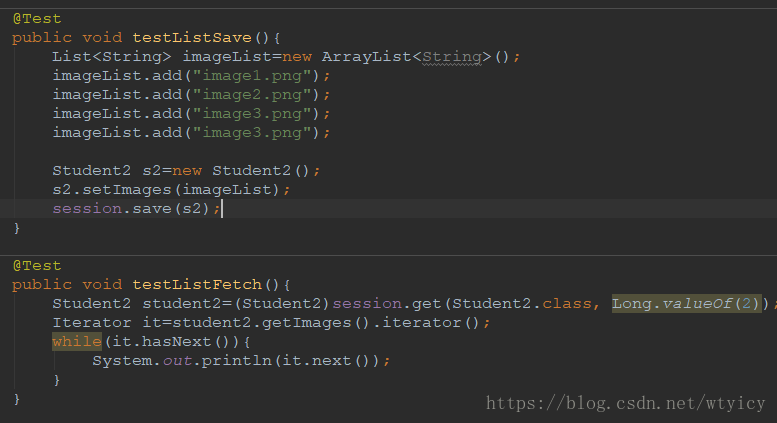This screenshot has width=777, height=423.
Task: Click the testListFetch method name
Action: click(x=197, y=285)
